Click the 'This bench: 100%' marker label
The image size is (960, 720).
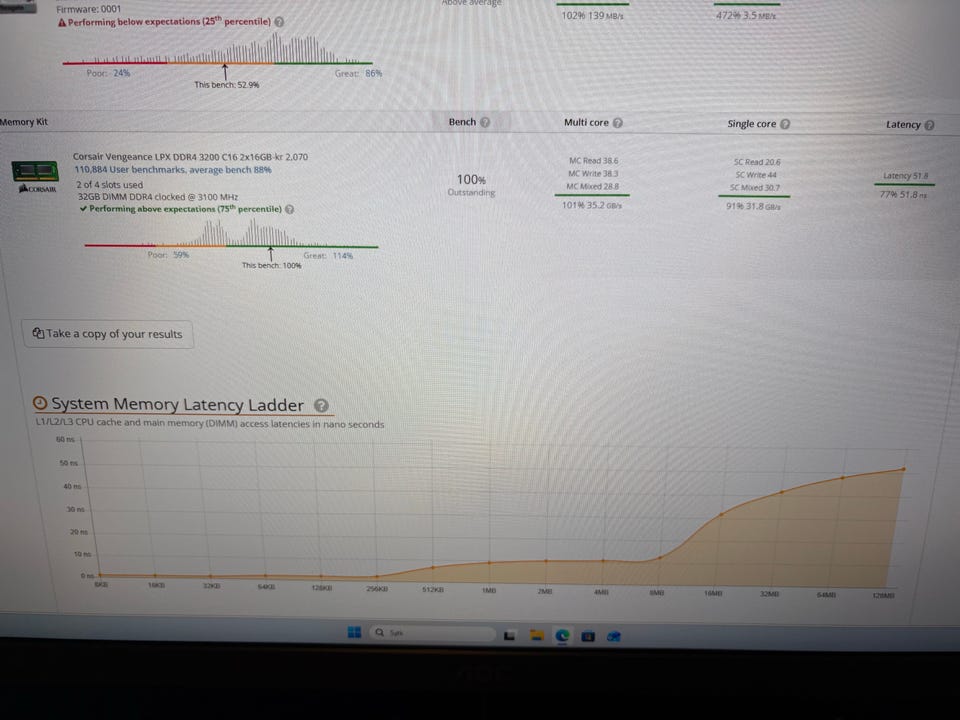click(x=271, y=266)
